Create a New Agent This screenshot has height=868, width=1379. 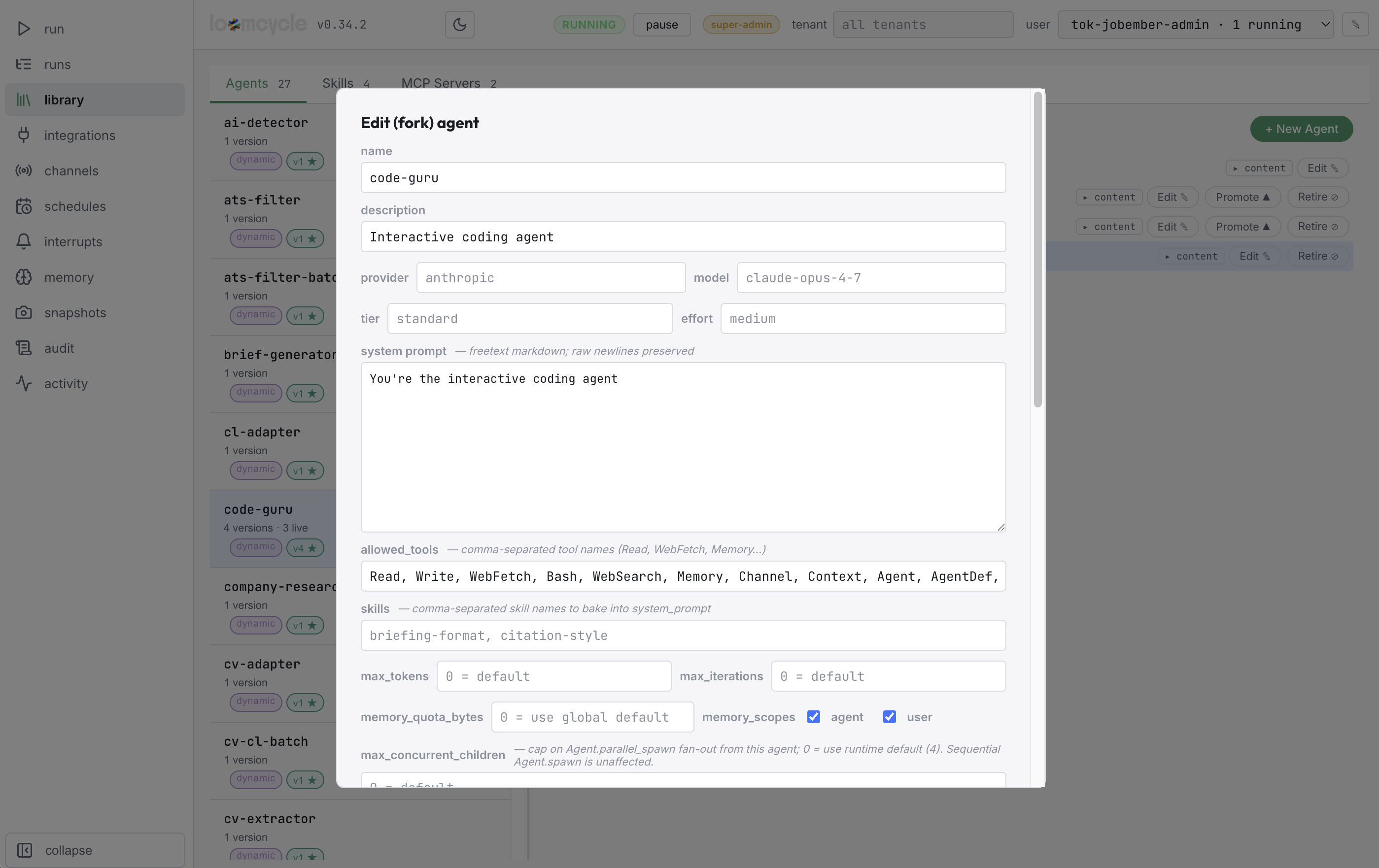click(x=1301, y=129)
